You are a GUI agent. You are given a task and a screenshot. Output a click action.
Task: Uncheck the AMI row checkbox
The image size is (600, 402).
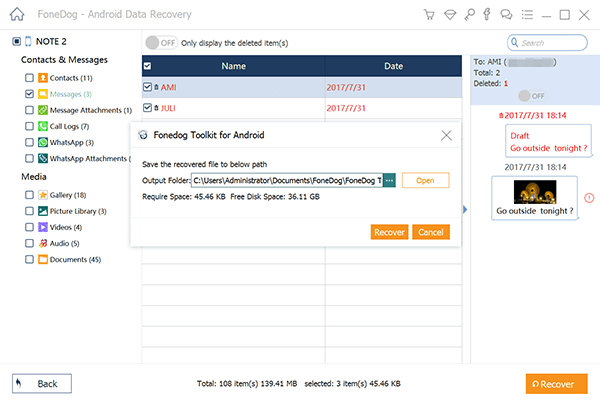click(147, 87)
